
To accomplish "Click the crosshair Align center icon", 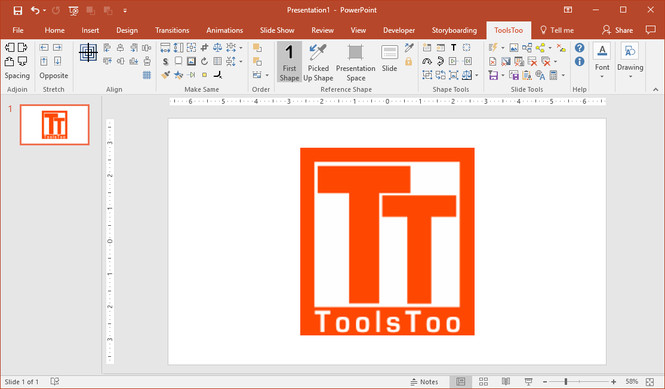I will pos(88,53).
